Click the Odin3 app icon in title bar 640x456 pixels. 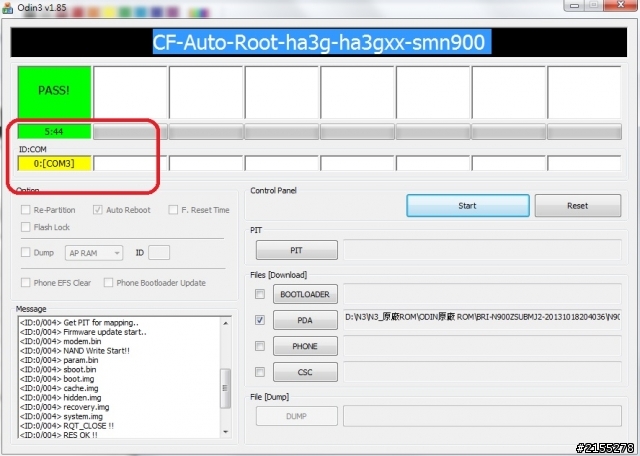coord(7,7)
